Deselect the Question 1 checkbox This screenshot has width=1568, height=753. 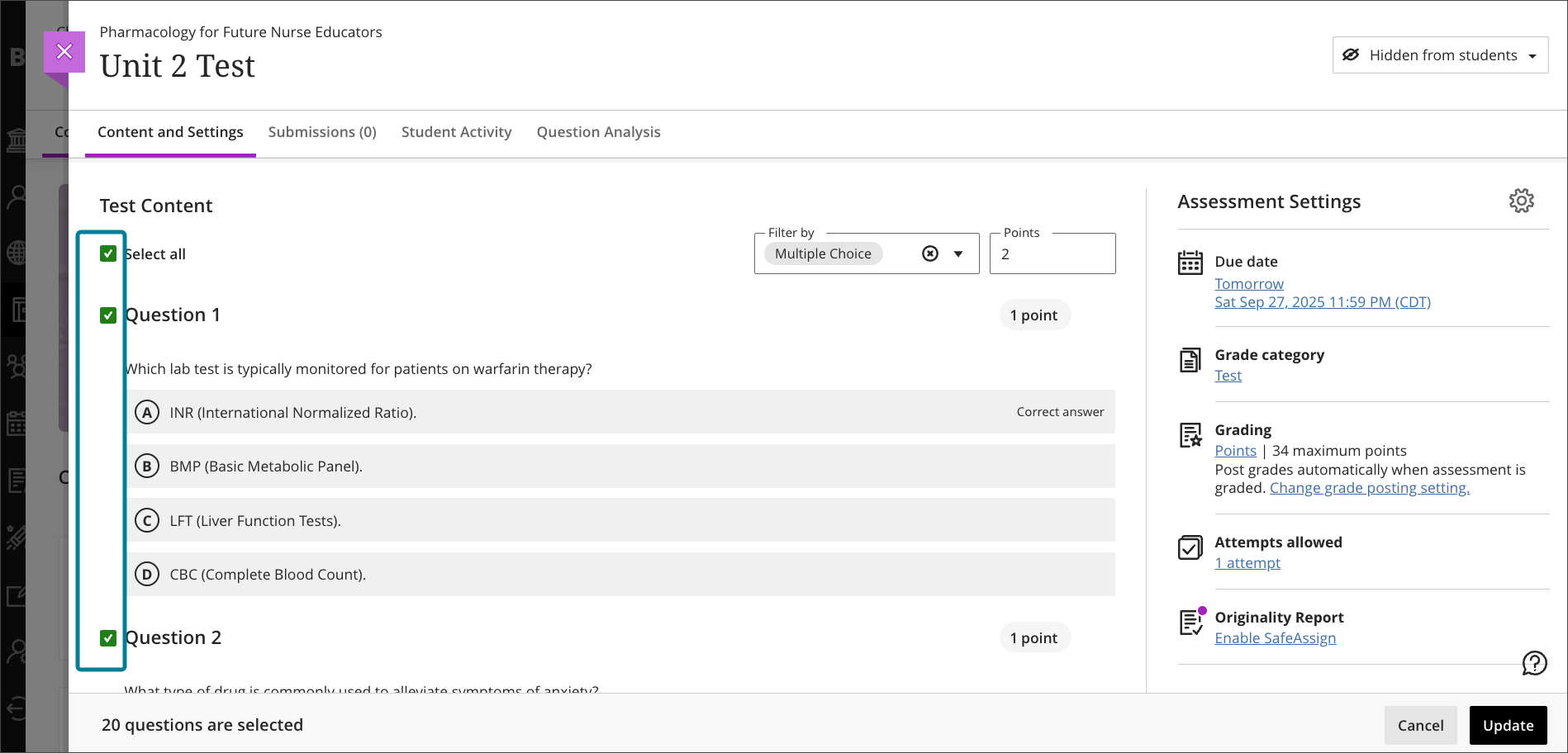[108, 315]
